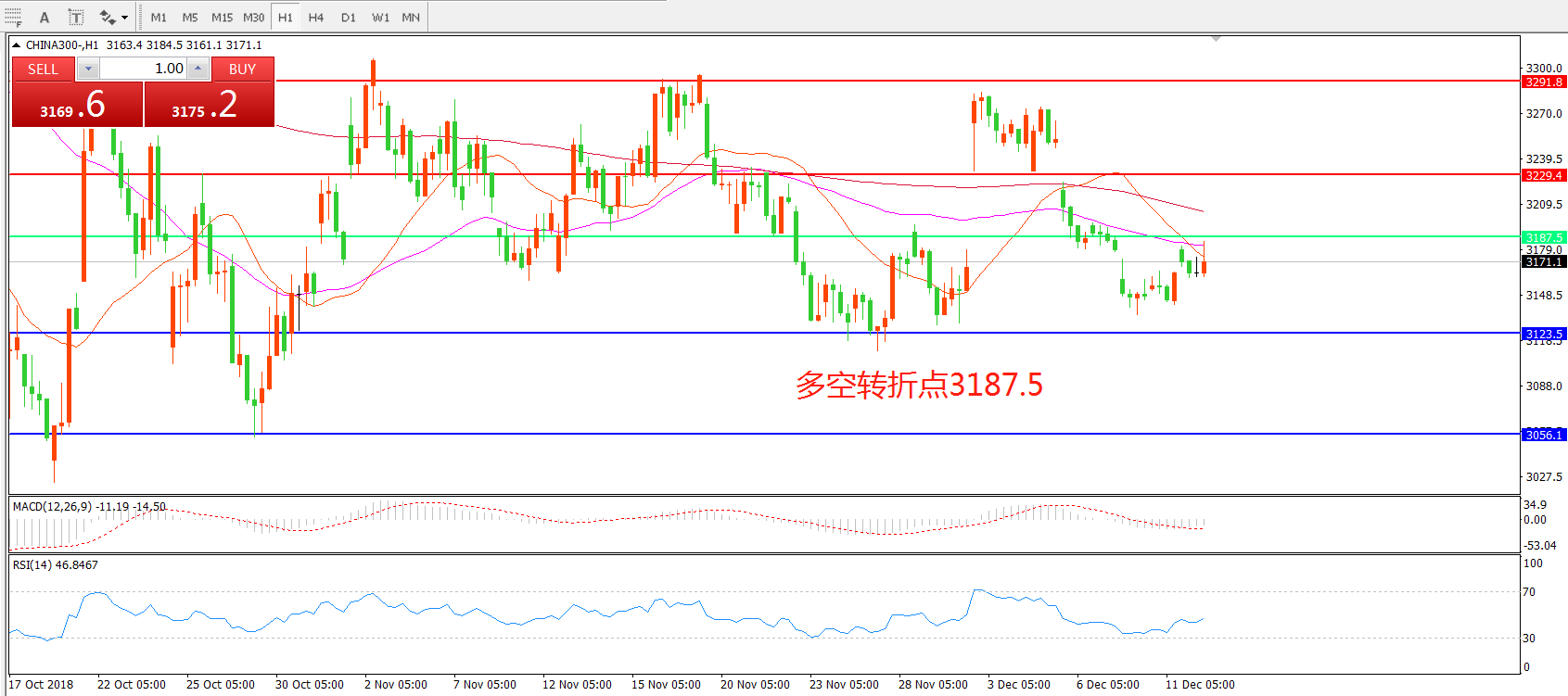Open the arrows tool dropdown arrow
Image resolution: width=1568 pixels, height=696 pixels.
(x=124, y=17)
